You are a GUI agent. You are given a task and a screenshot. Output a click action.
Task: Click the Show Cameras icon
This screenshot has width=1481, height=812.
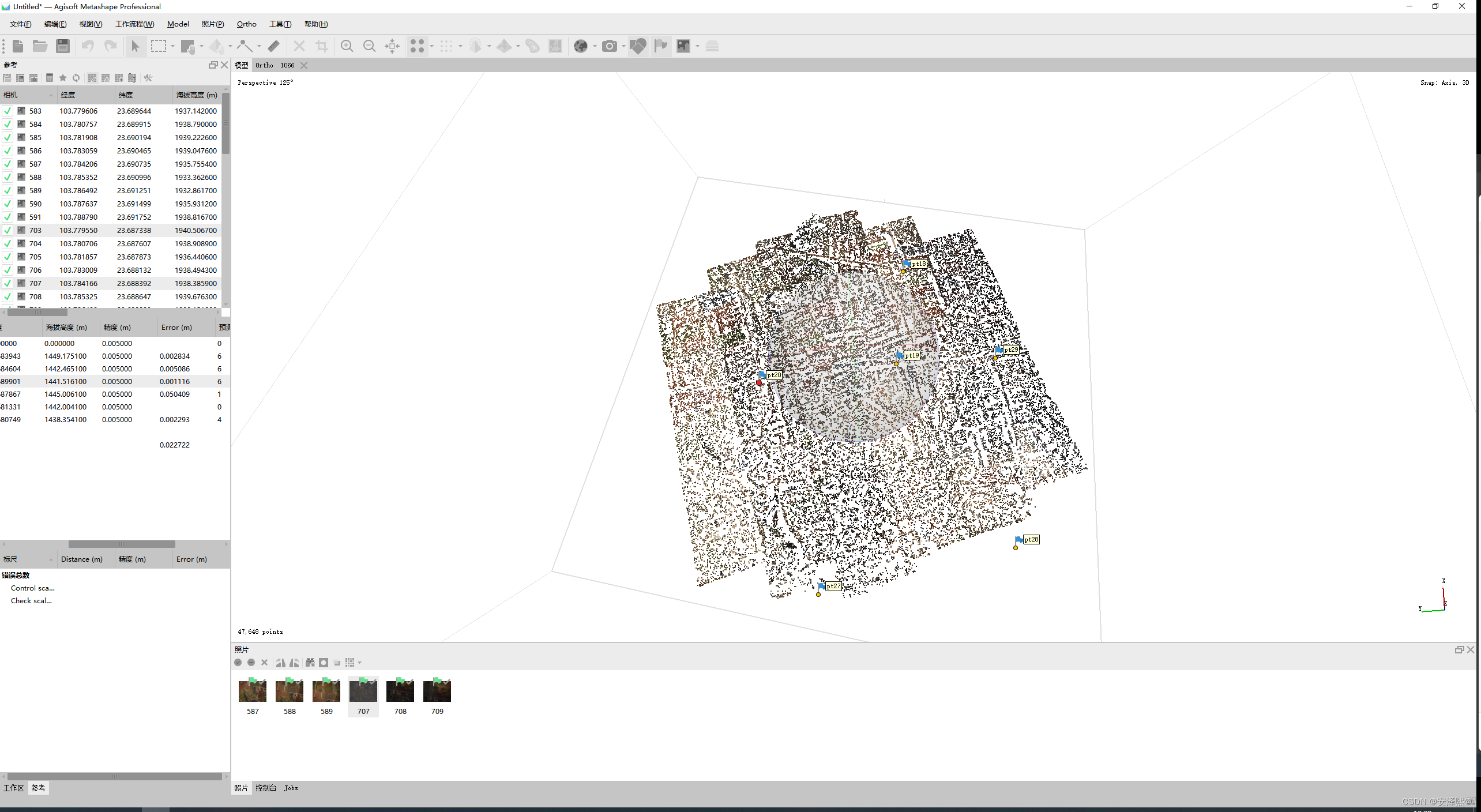pyautogui.click(x=609, y=46)
